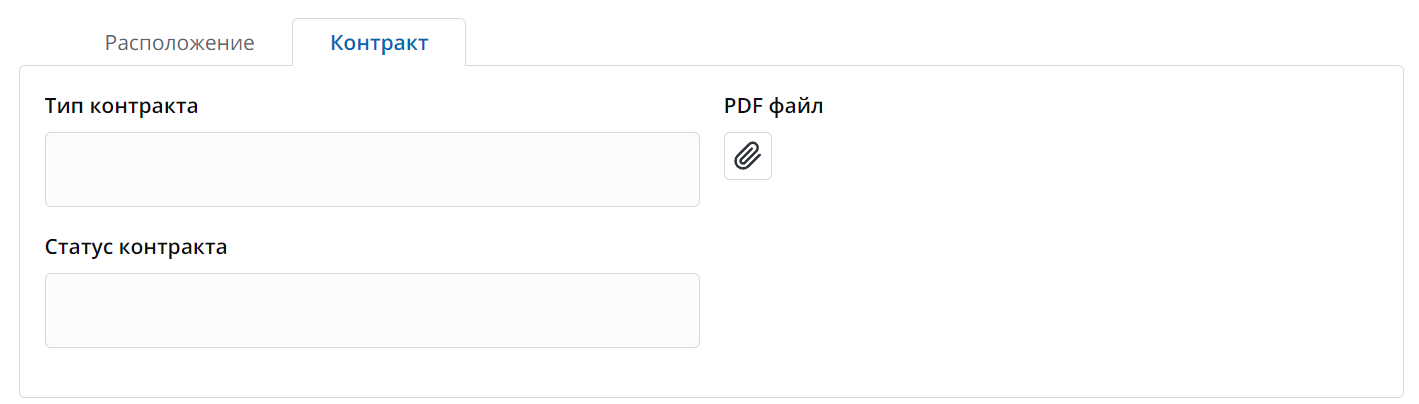The height and width of the screenshot is (404, 1419).
Task: Open the Тип контракта combo box
Action: (372, 169)
